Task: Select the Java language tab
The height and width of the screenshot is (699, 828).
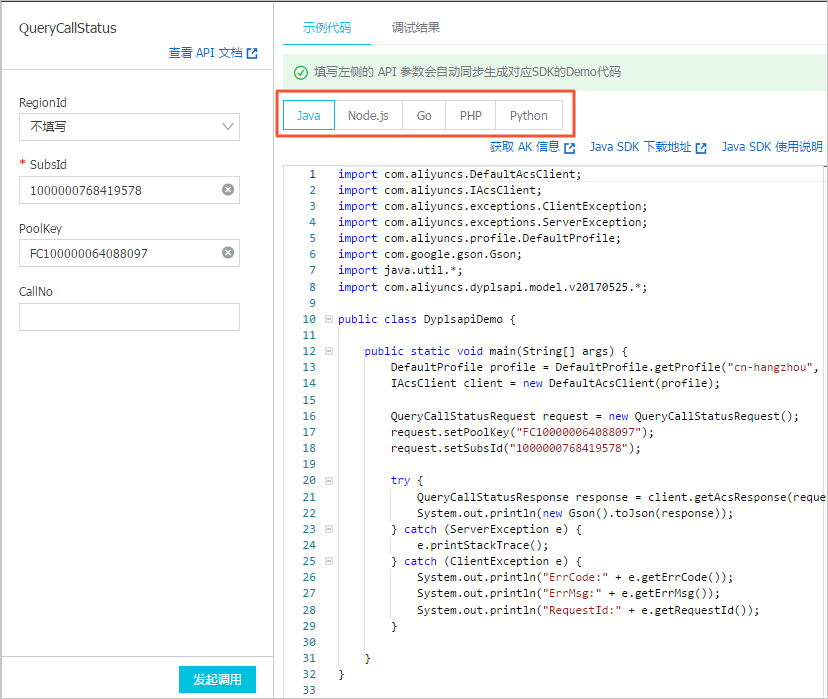Action: tap(308, 115)
